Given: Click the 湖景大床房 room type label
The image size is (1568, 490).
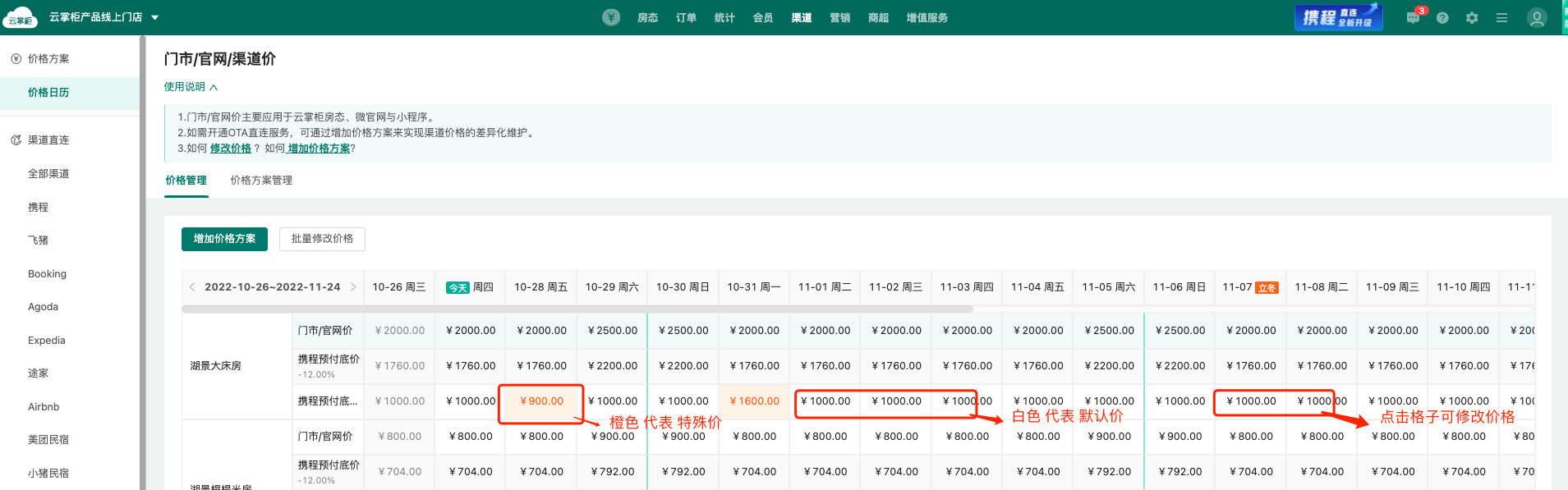Looking at the screenshot, I should point(215,366).
